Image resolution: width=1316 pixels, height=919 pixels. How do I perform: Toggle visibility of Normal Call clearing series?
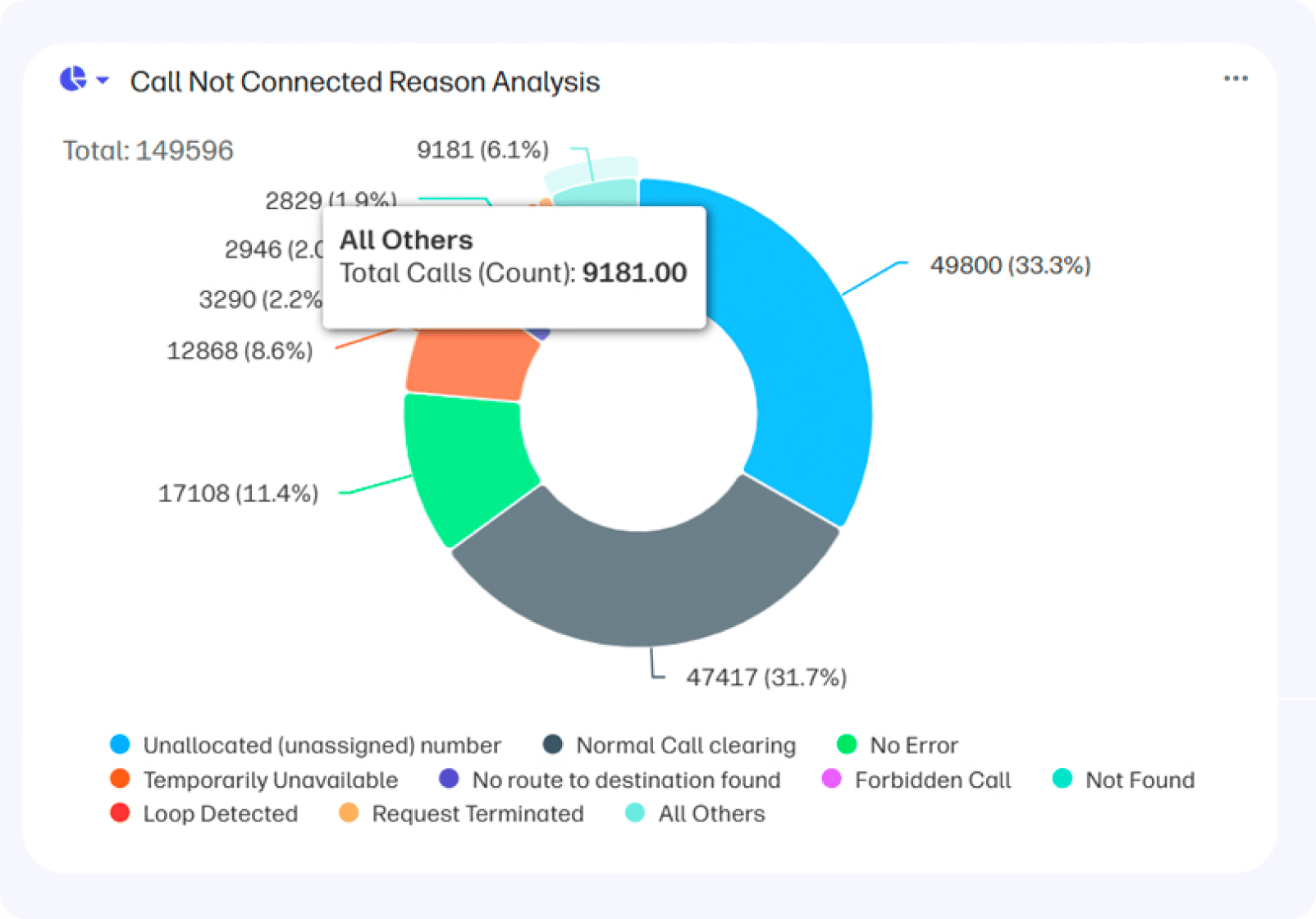[x=686, y=745]
